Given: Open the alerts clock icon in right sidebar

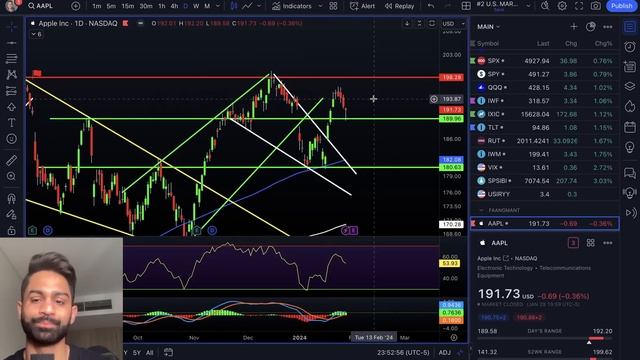Looking at the screenshot, I should pos(630,47).
